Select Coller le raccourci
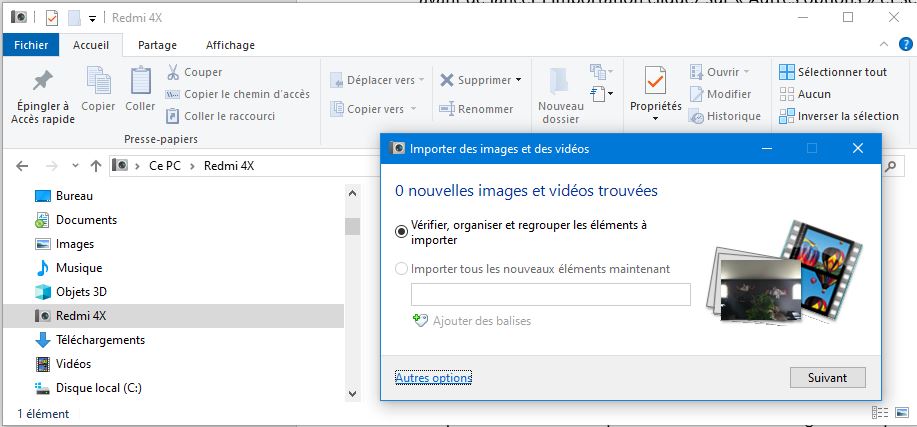917x427 pixels. click(220, 116)
